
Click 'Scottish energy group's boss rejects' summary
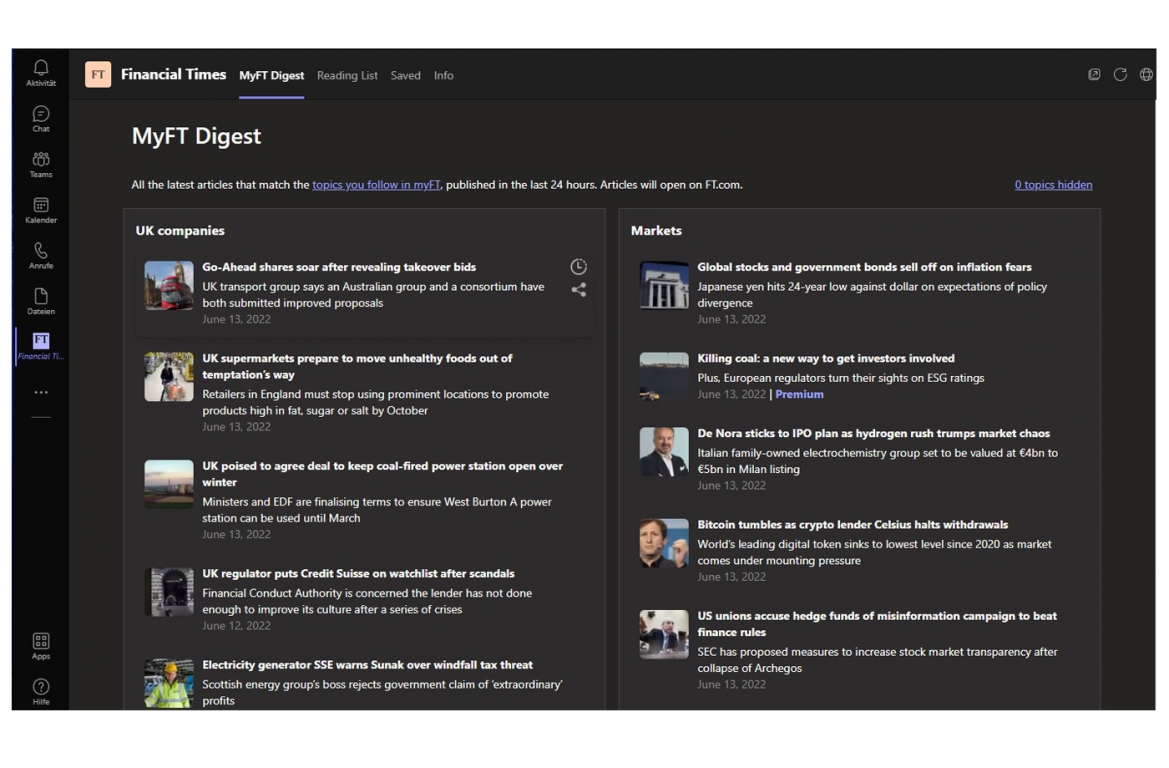point(382,693)
